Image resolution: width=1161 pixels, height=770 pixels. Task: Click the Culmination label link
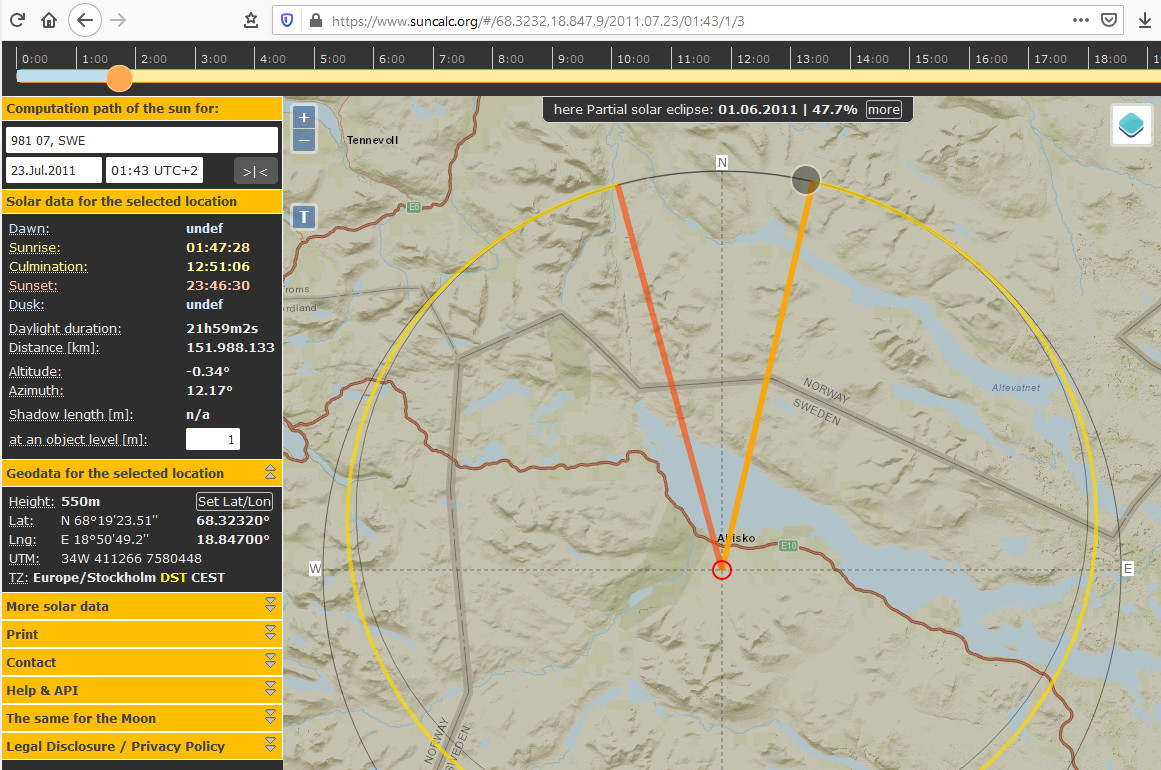click(x=47, y=267)
